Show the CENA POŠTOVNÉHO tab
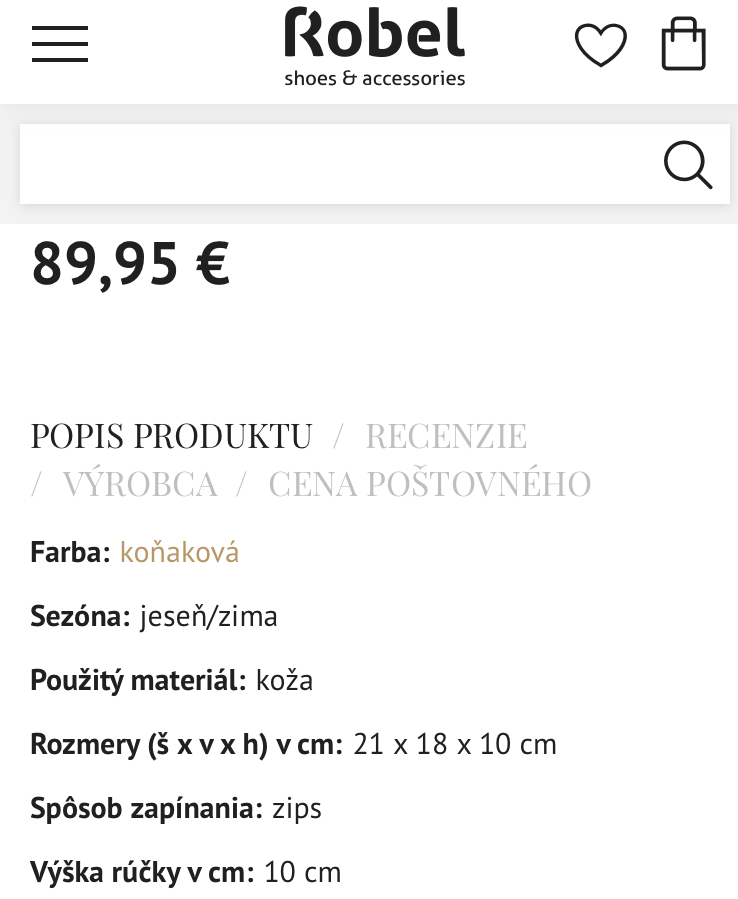This screenshot has height=899, width=738. point(430,484)
